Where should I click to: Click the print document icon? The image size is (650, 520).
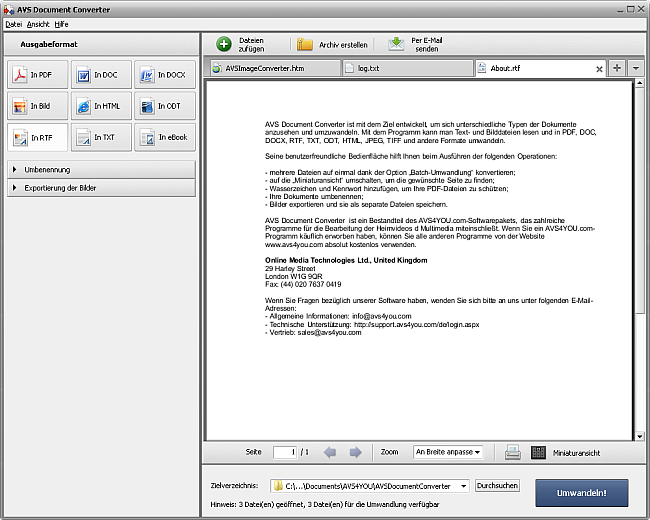[x=513, y=452]
